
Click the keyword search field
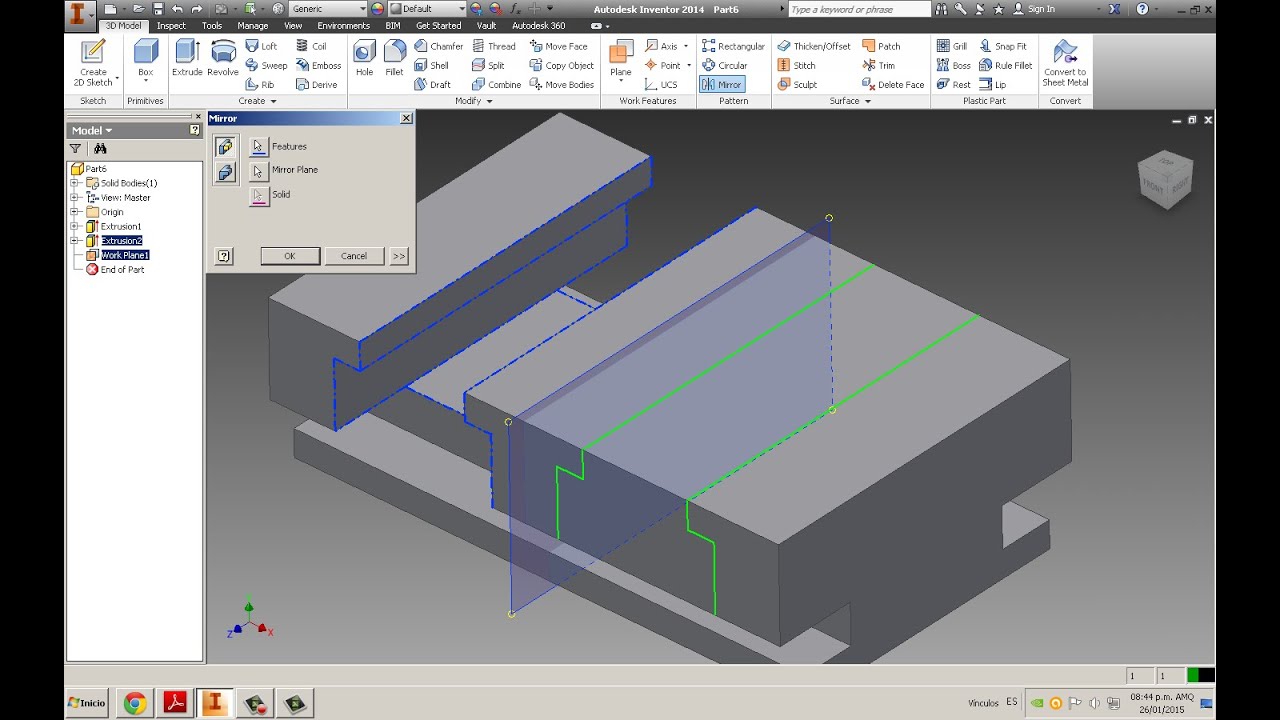pyautogui.click(x=859, y=9)
